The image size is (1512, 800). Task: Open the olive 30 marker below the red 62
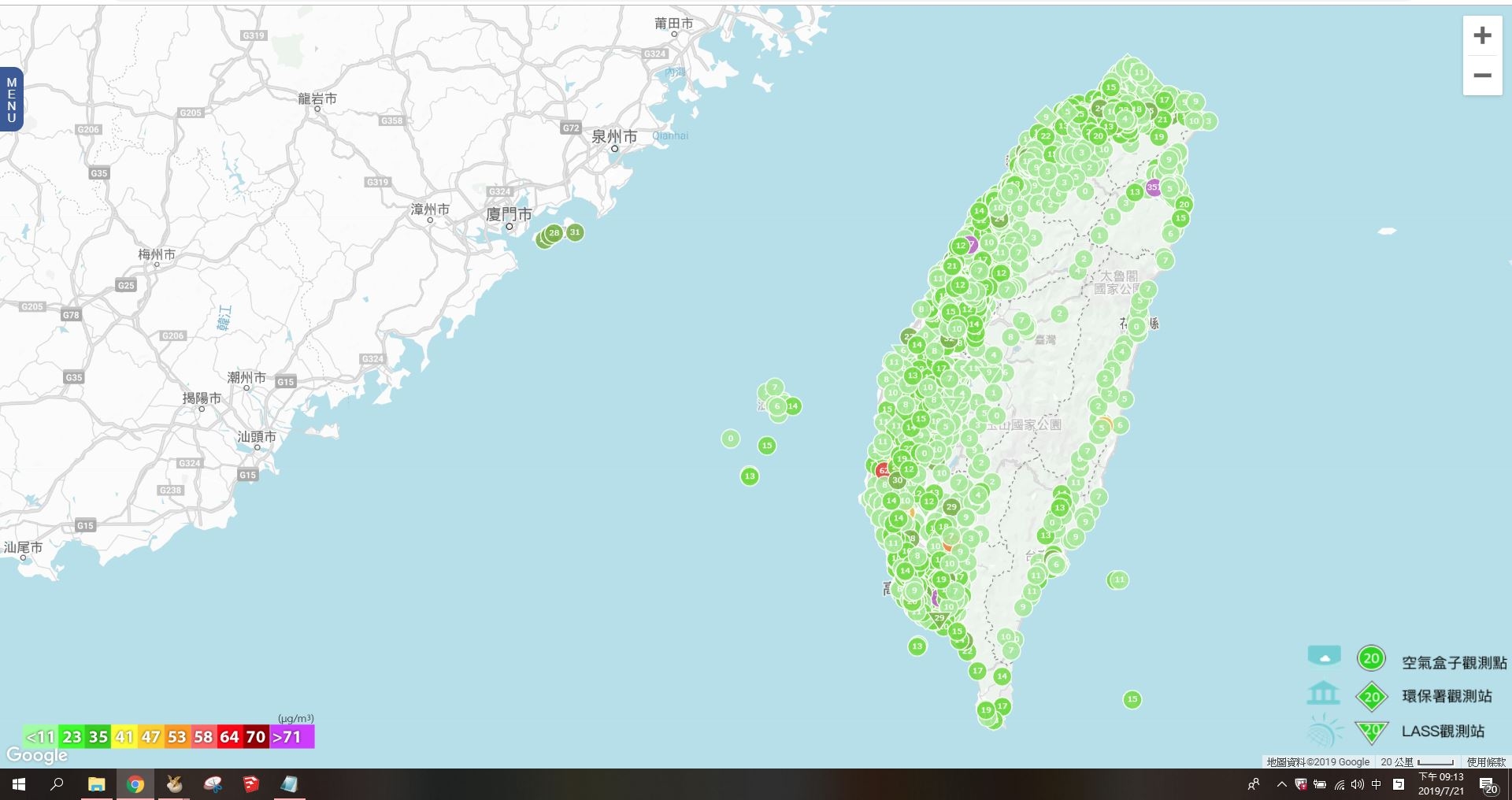897,480
